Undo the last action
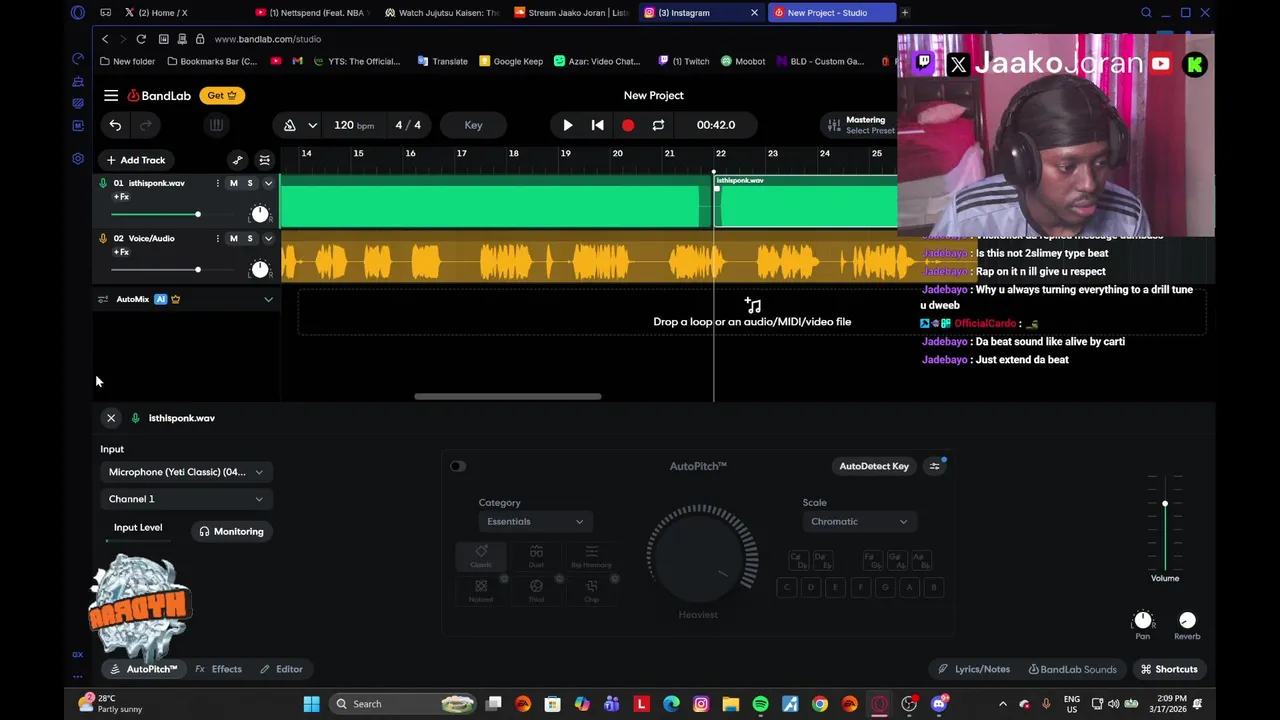The image size is (1280, 720). [x=115, y=125]
